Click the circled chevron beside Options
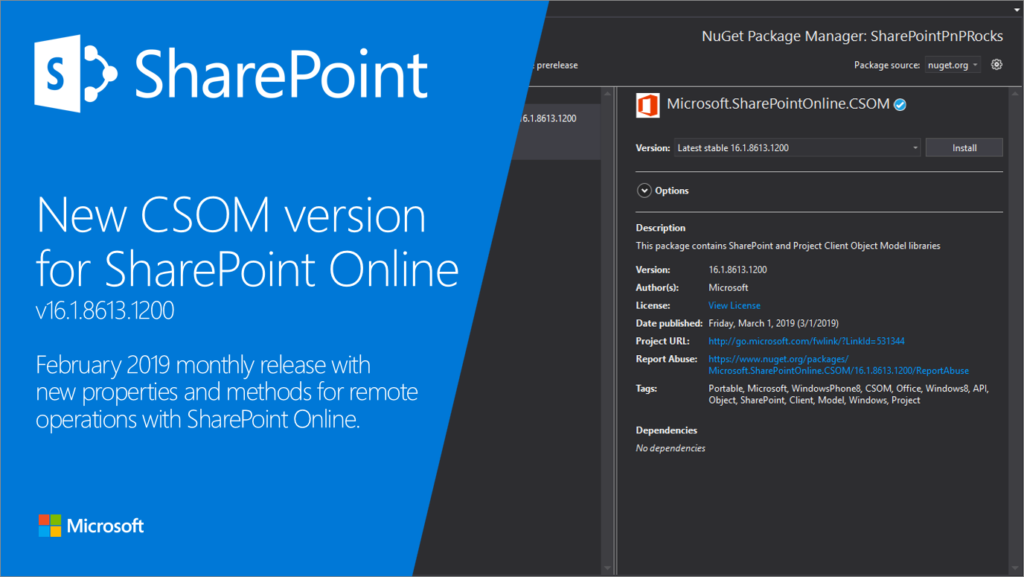 tap(644, 190)
